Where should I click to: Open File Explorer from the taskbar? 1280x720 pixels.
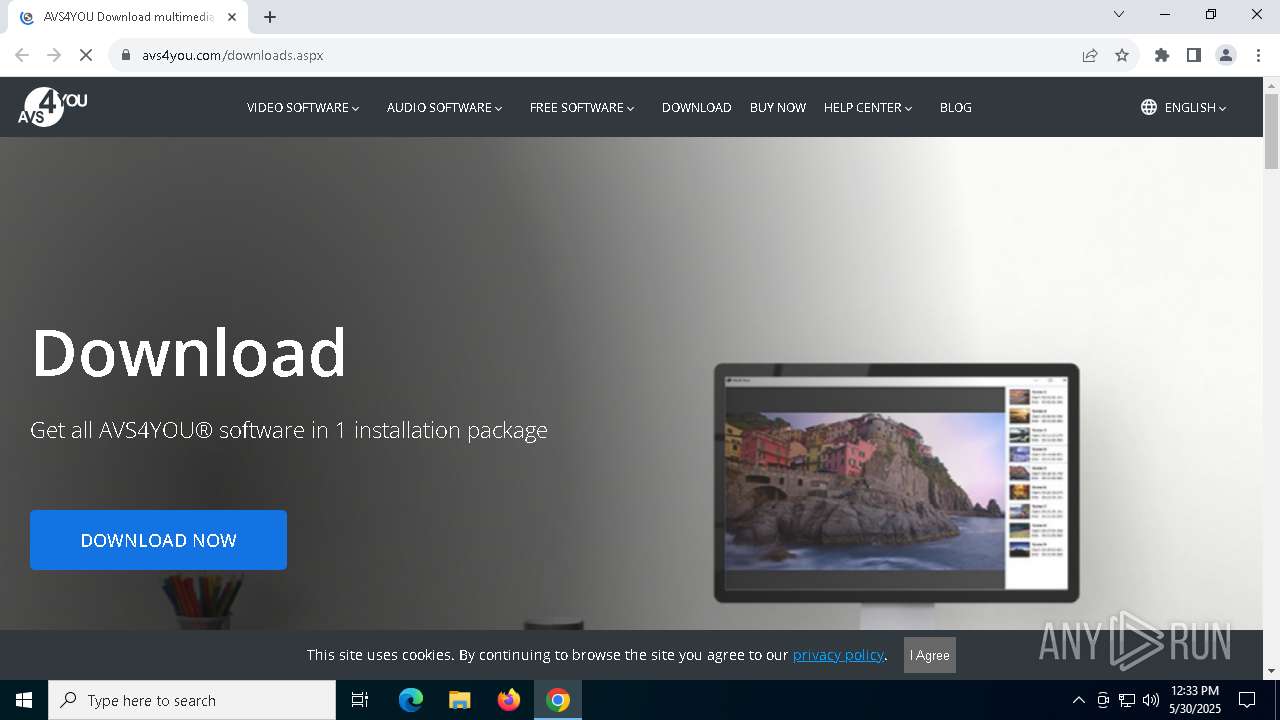coord(459,700)
